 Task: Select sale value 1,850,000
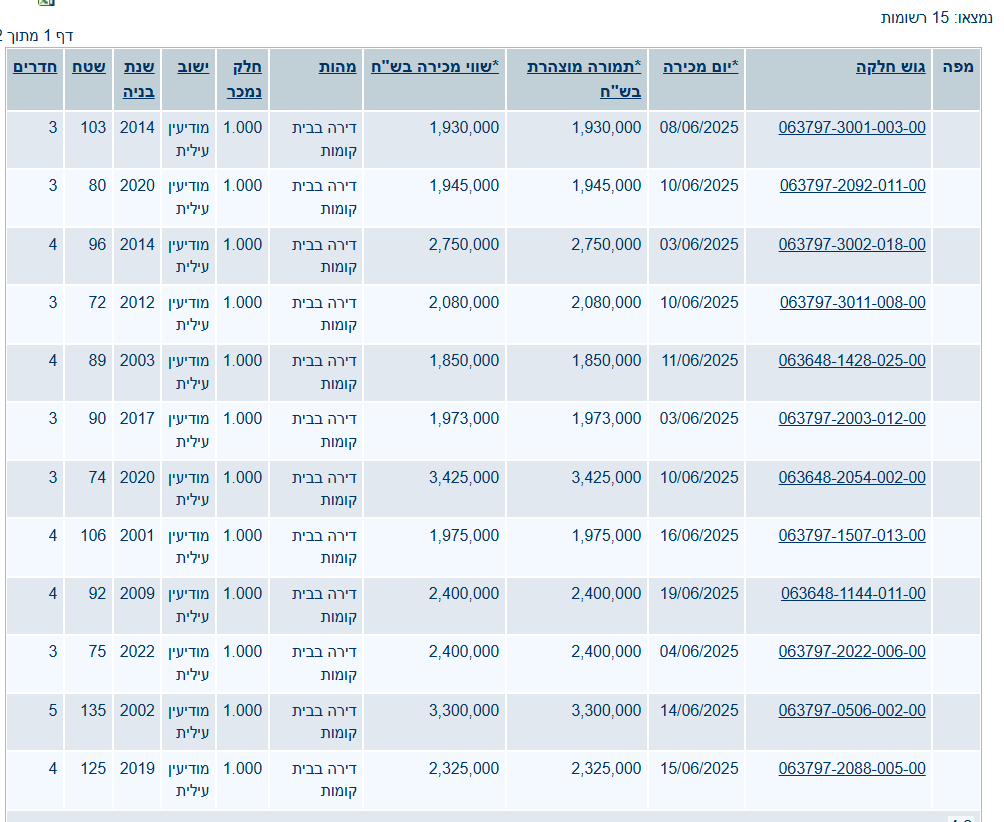[x=464, y=360]
